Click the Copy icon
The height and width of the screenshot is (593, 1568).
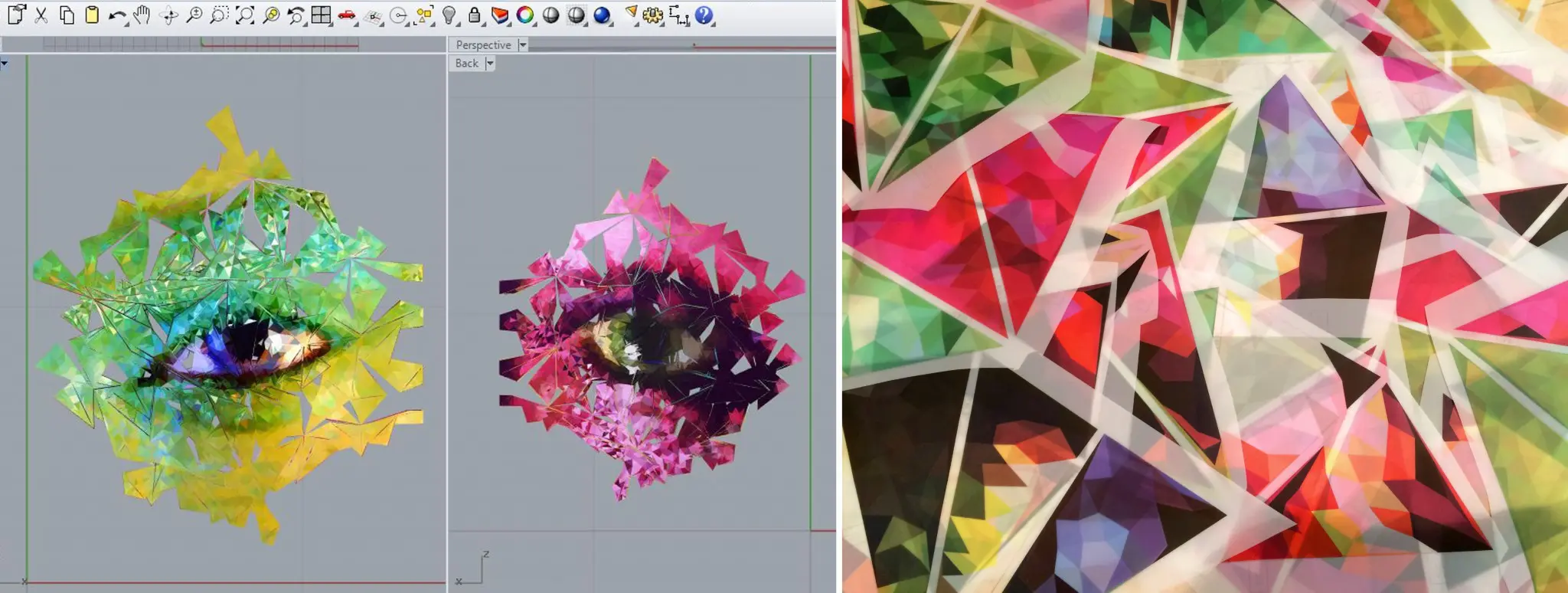point(67,15)
